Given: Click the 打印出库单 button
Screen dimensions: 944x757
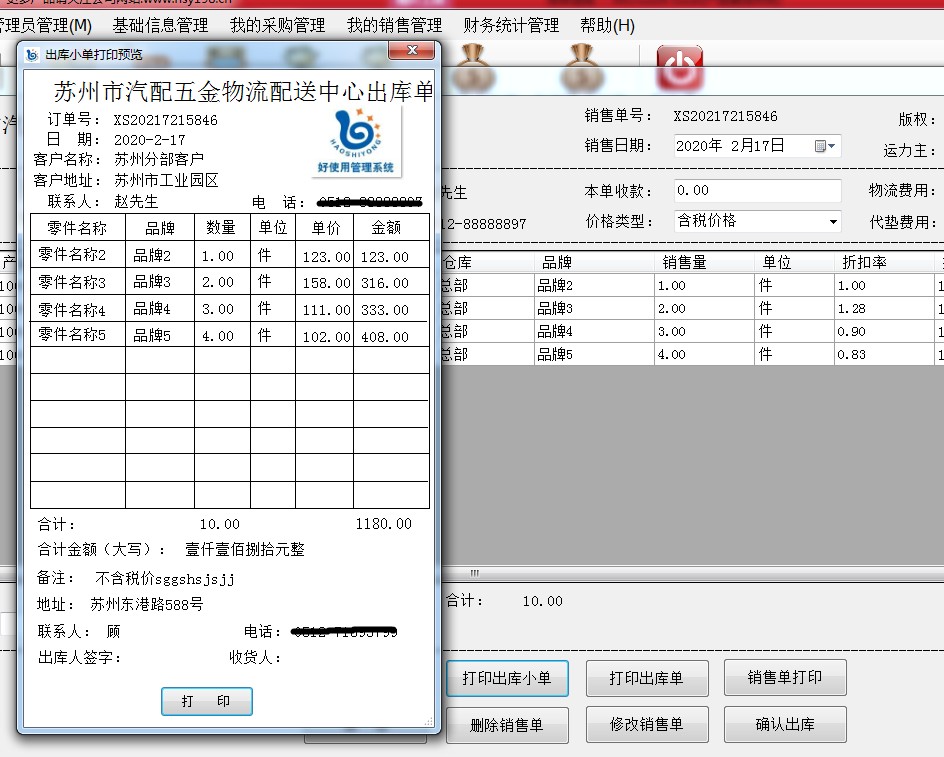Looking at the screenshot, I should (647, 678).
